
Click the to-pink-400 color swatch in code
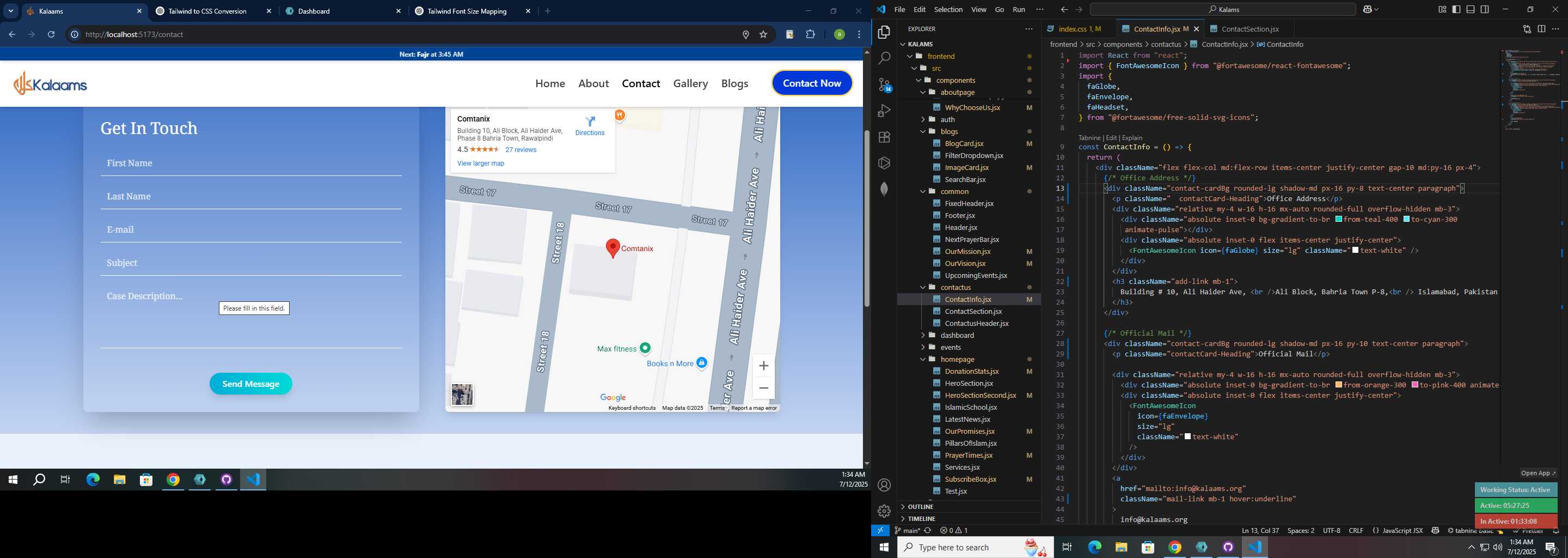[1414, 385]
